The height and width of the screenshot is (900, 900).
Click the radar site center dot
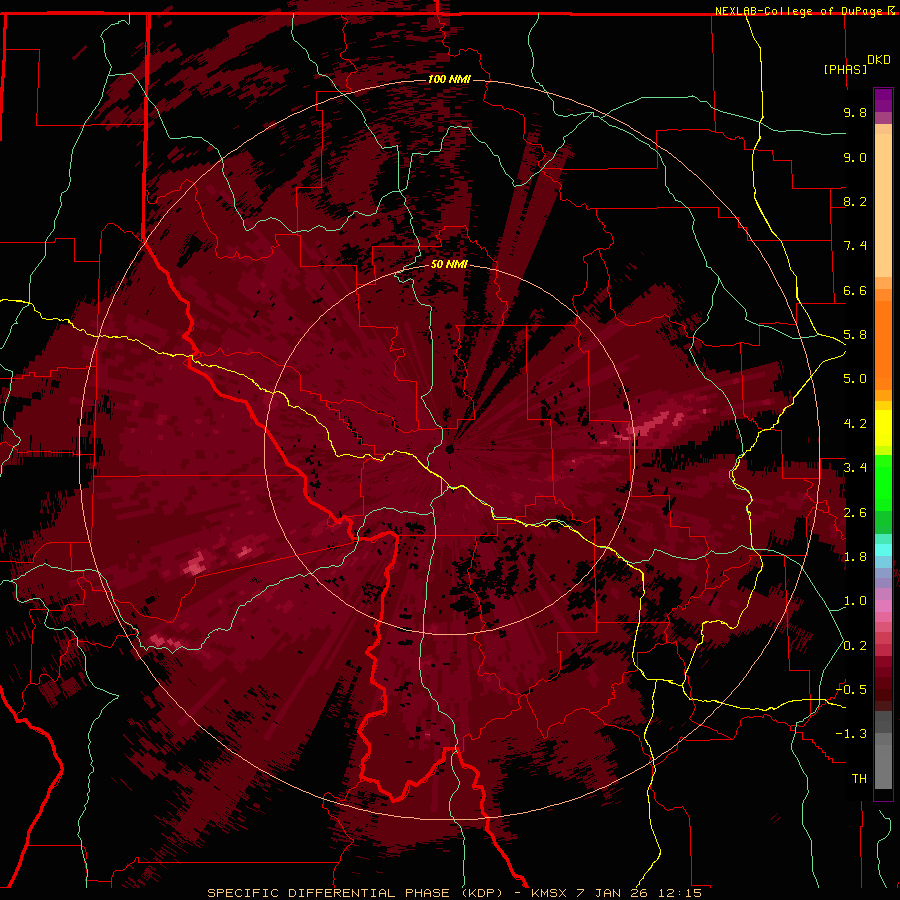pos(449,449)
